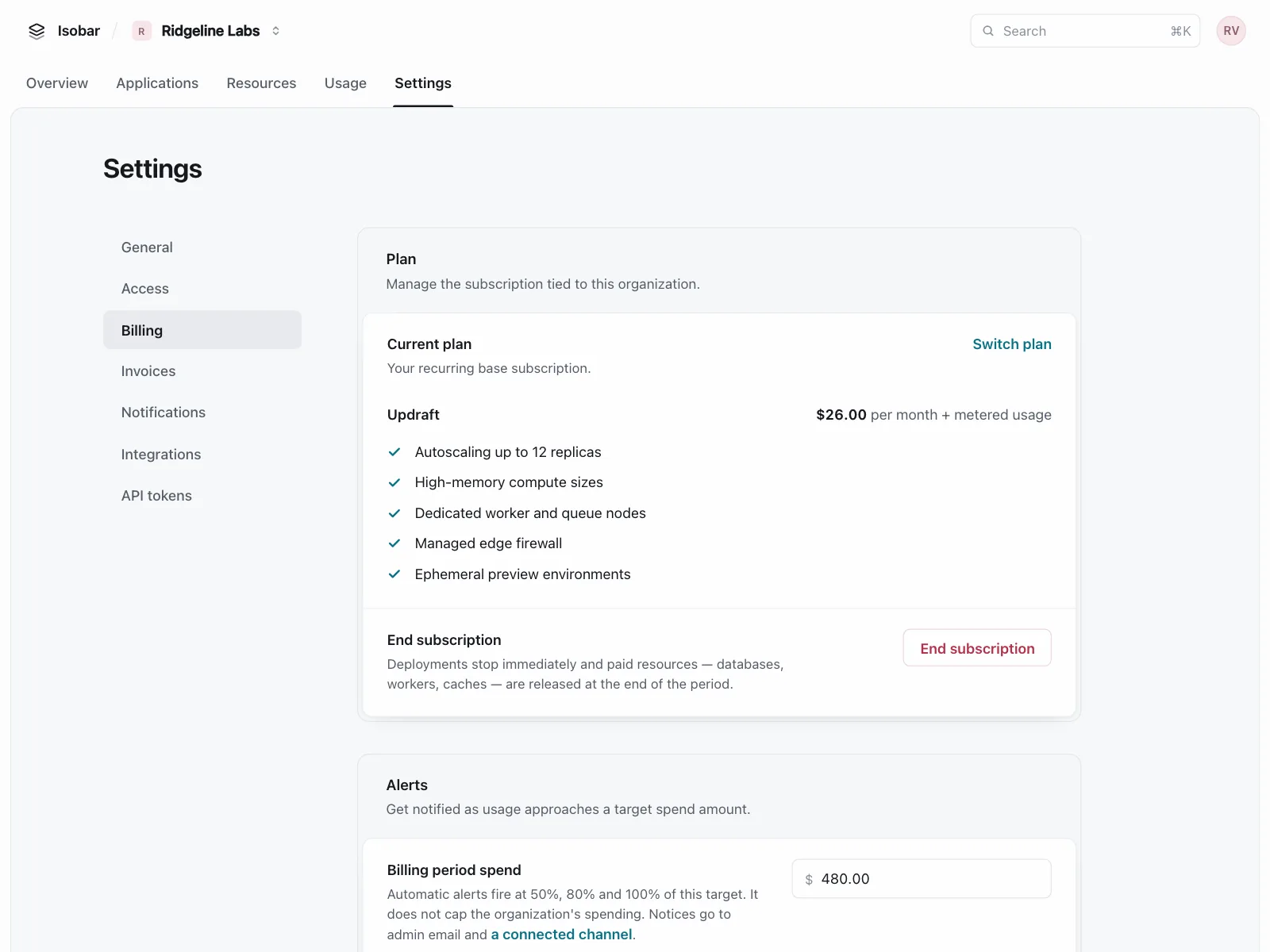Click the End subscription button

(x=977, y=648)
